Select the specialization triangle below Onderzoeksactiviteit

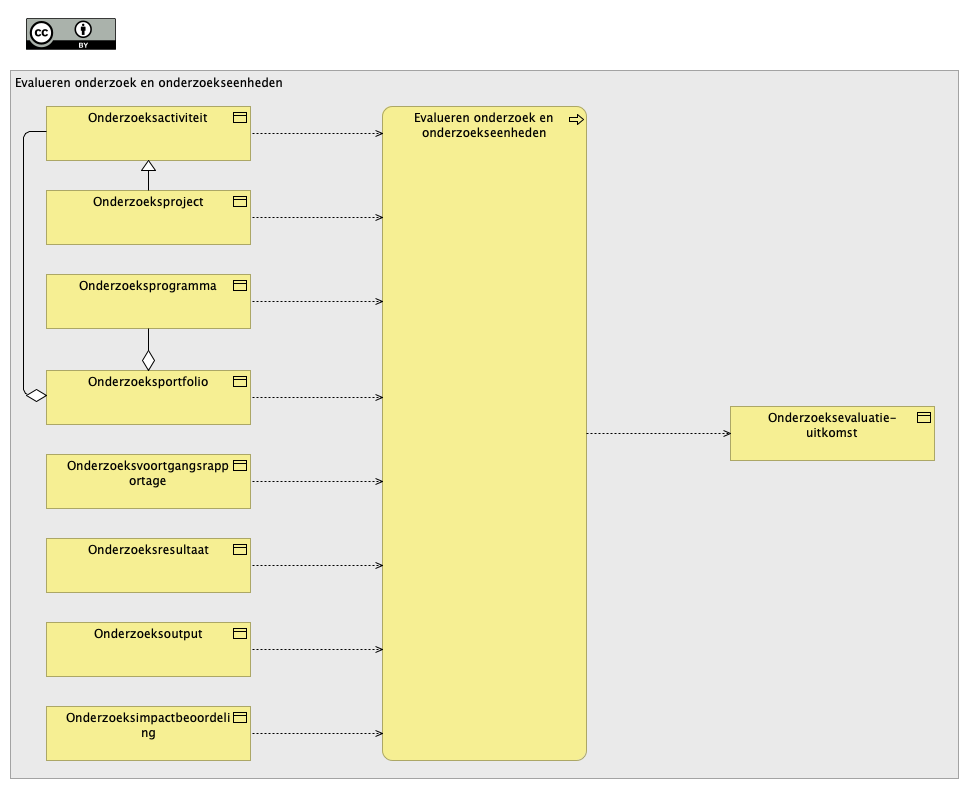[148, 166]
